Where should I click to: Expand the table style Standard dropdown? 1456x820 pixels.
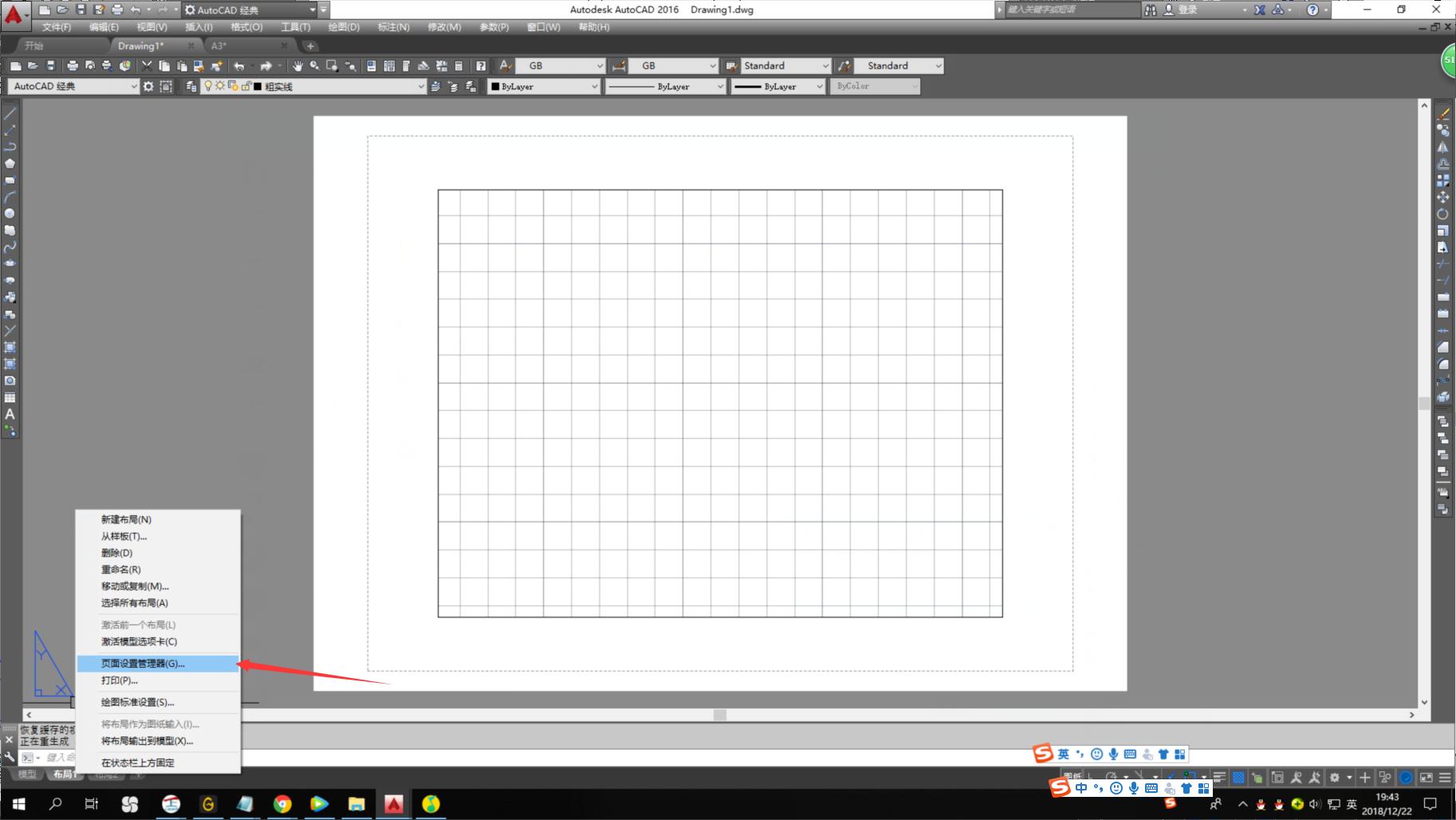[786, 65]
